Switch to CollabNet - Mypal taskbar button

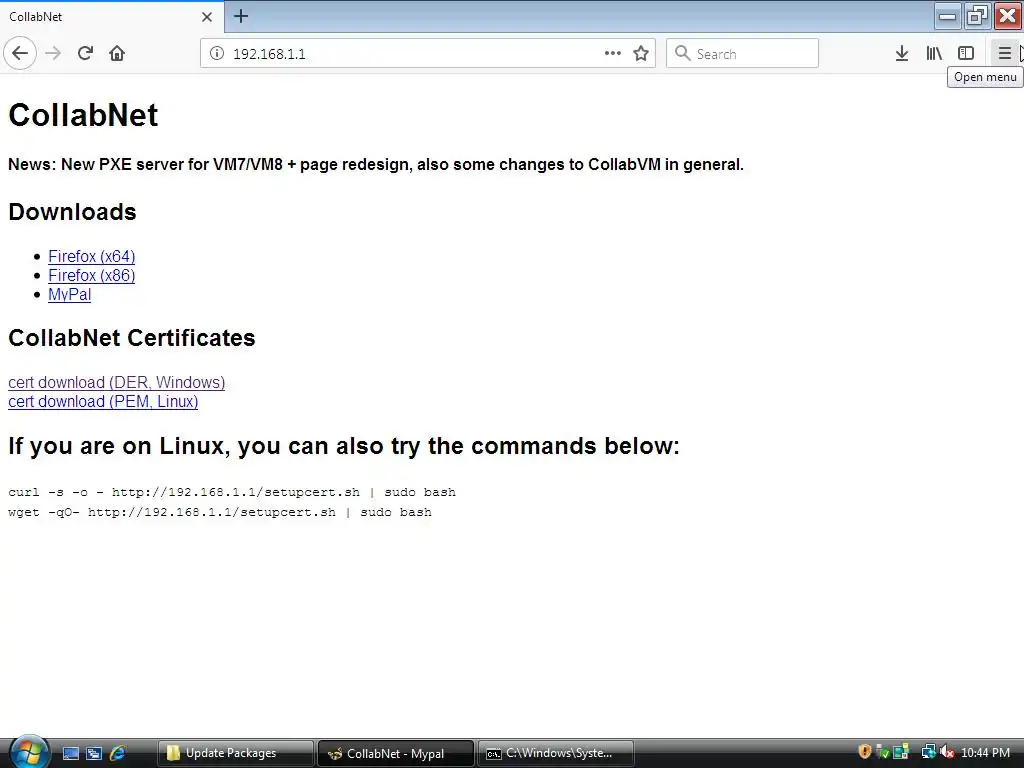point(396,754)
